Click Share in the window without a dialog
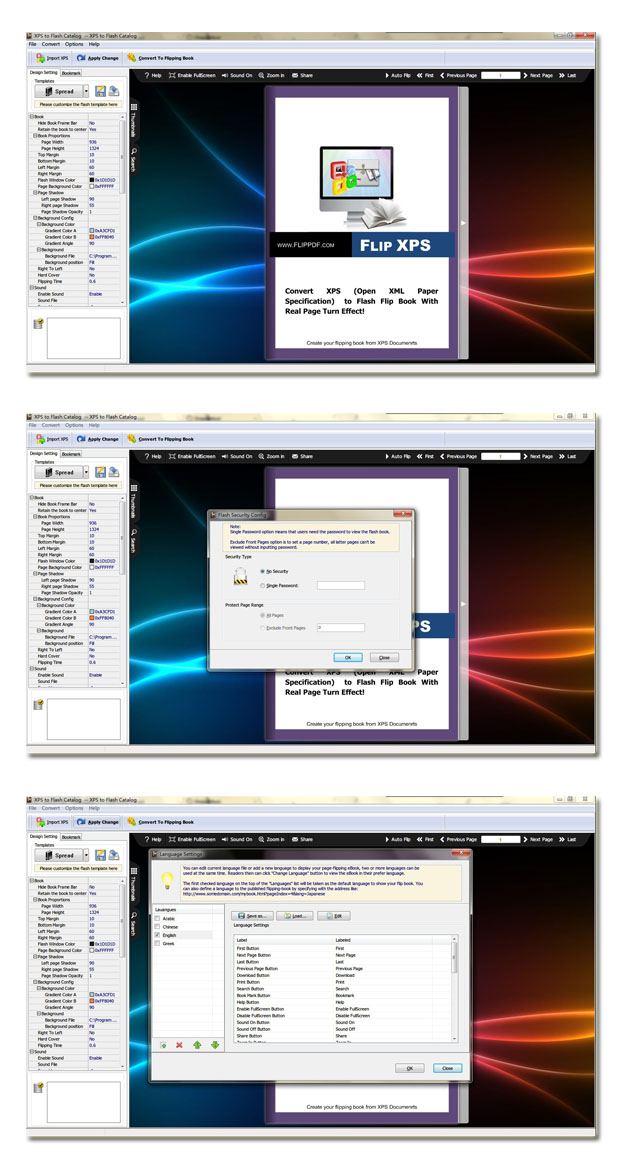Screen dimensions: 620x1170 (302, 75)
